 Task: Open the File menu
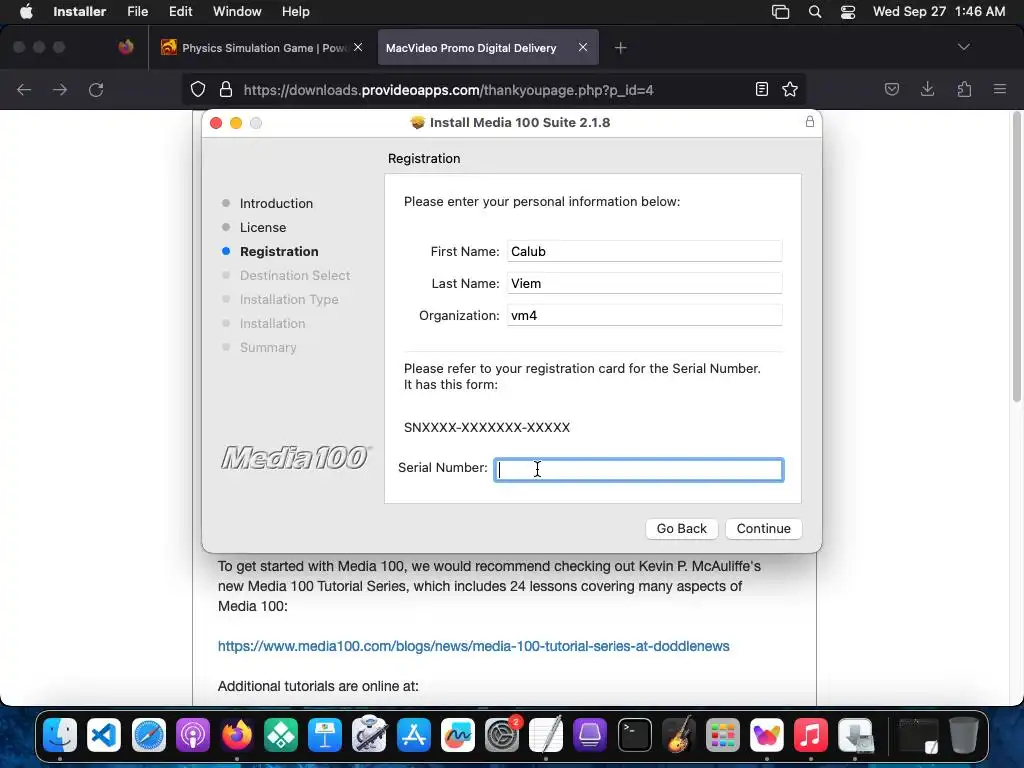137,12
